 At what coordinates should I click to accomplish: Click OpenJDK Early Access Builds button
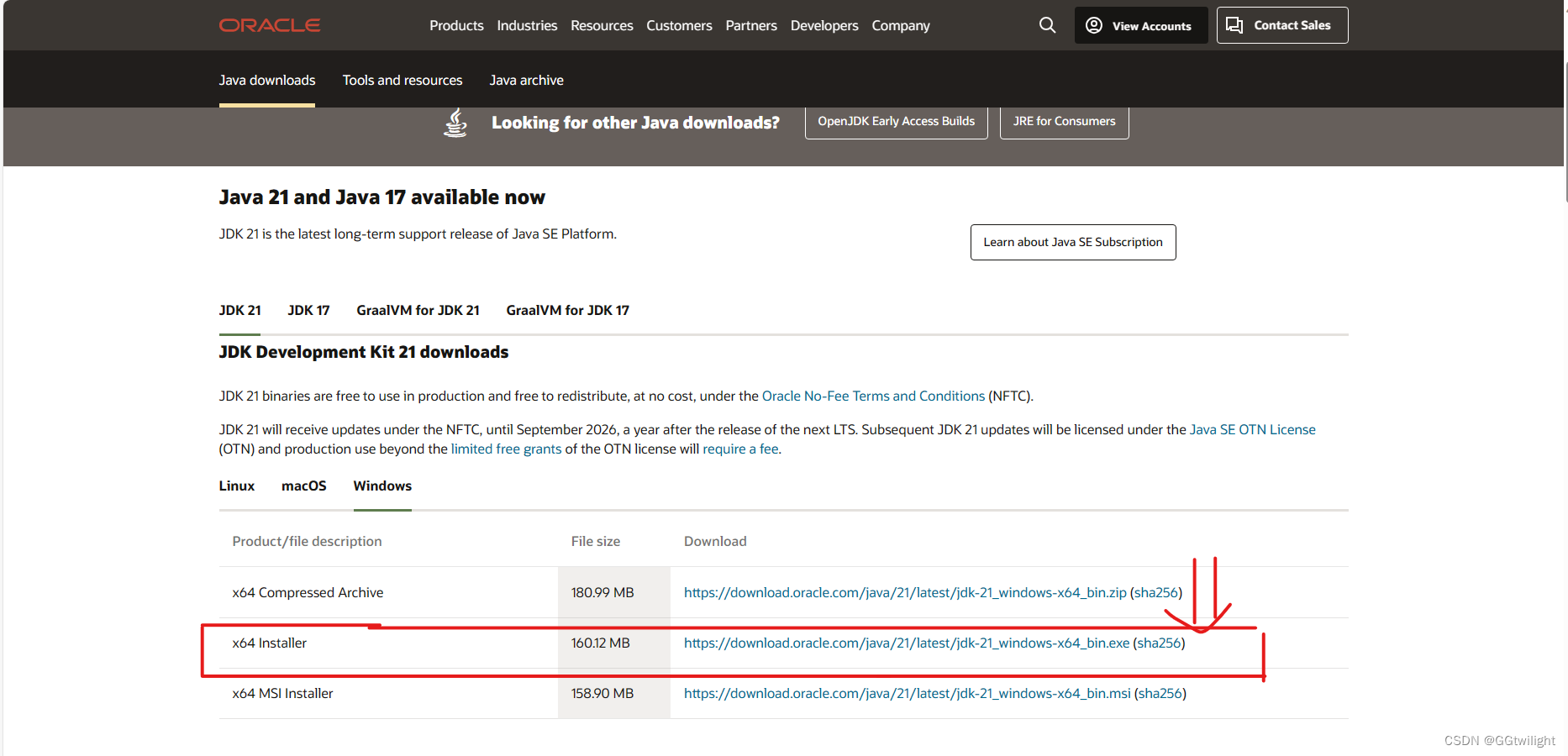pyautogui.click(x=896, y=122)
